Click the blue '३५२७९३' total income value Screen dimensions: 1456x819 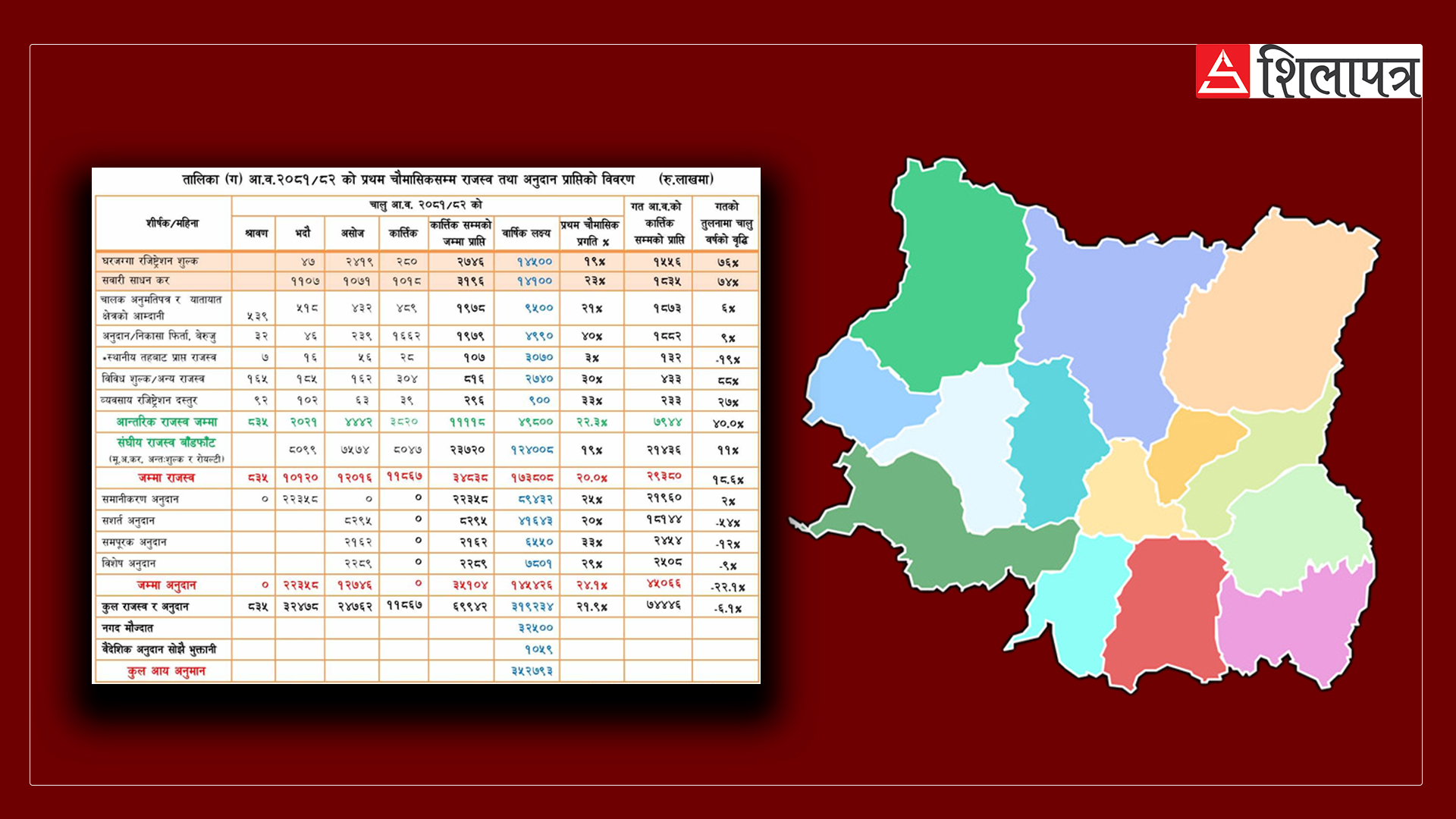(x=532, y=671)
